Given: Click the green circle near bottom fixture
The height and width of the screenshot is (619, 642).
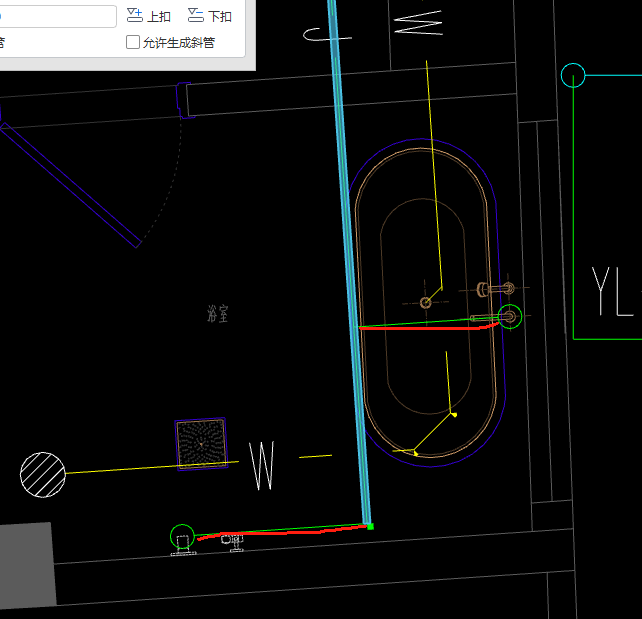Looking at the screenshot, I should point(182,536).
